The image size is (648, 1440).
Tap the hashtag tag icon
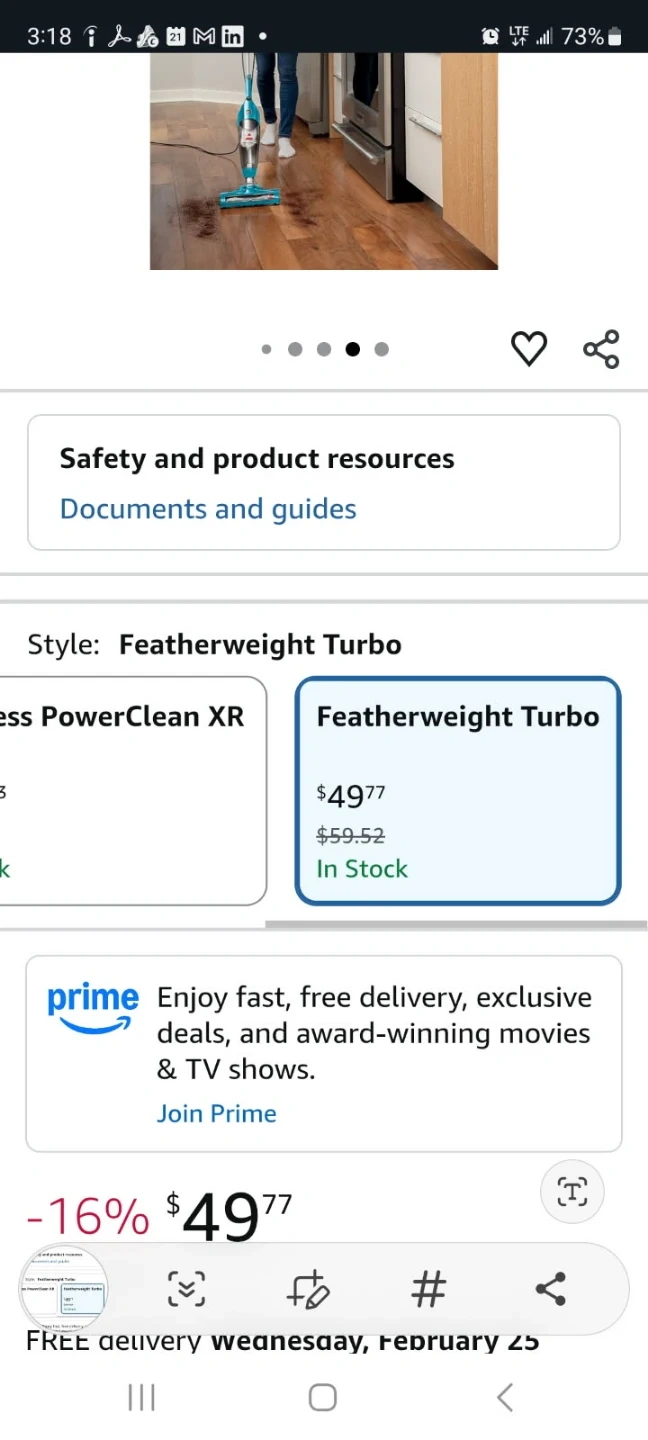tap(429, 1289)
